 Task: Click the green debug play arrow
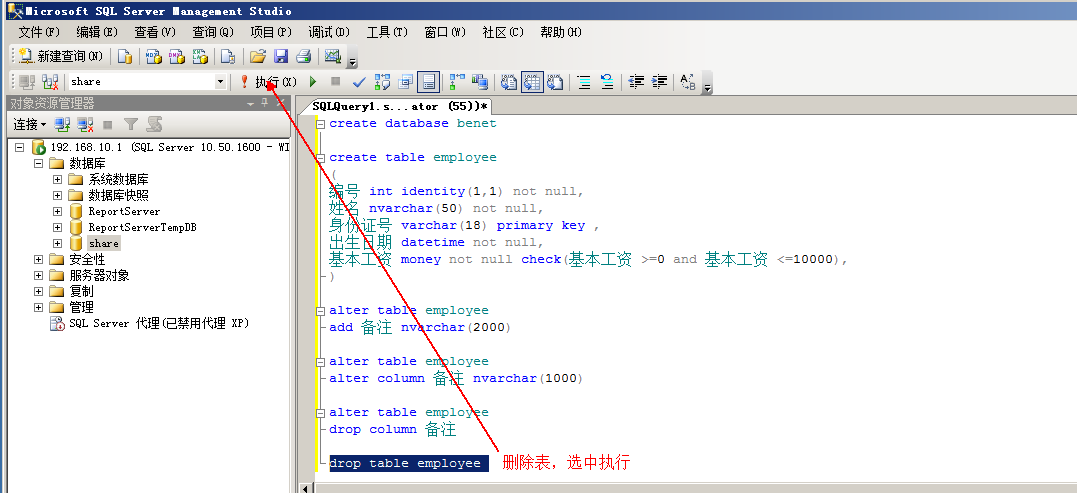313,82
